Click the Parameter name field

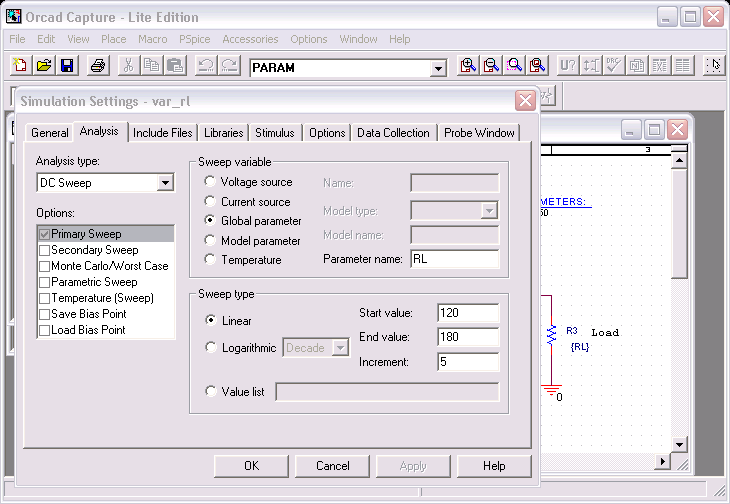(x=454, y=259)
